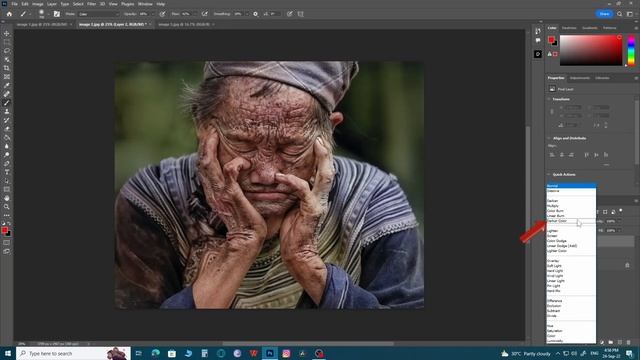The height and width of the screenshot is (360, 640).
Task: Select the Eyedropper tool
Action: pos(7,85)
